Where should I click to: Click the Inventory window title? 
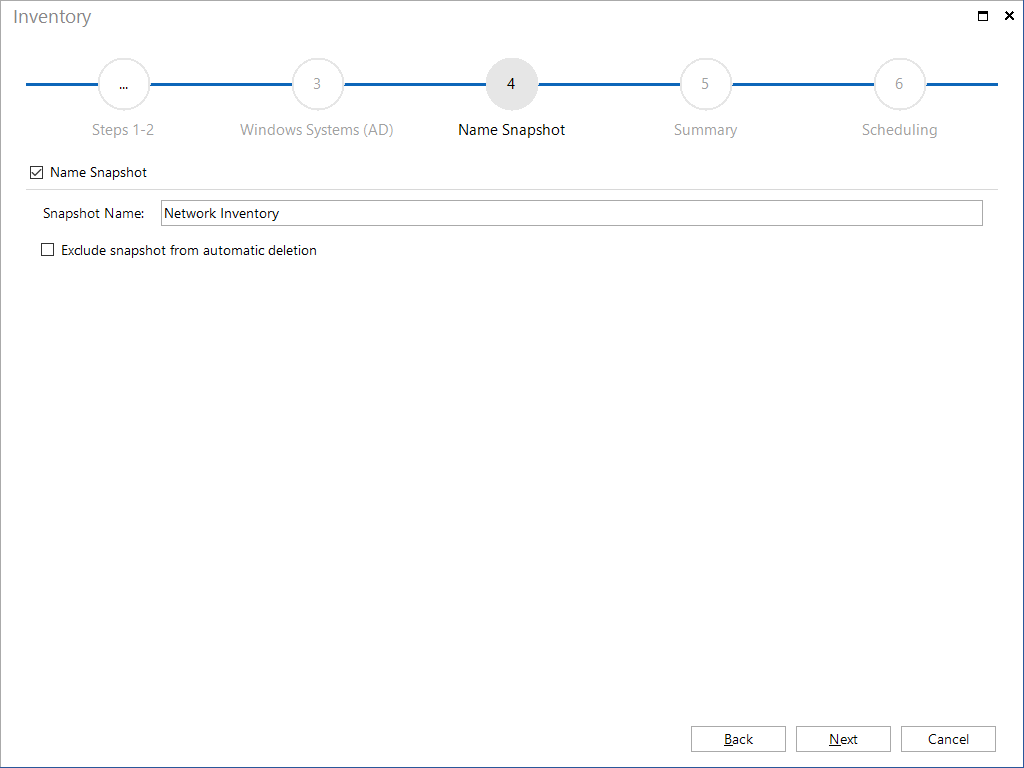coord(52,17)
